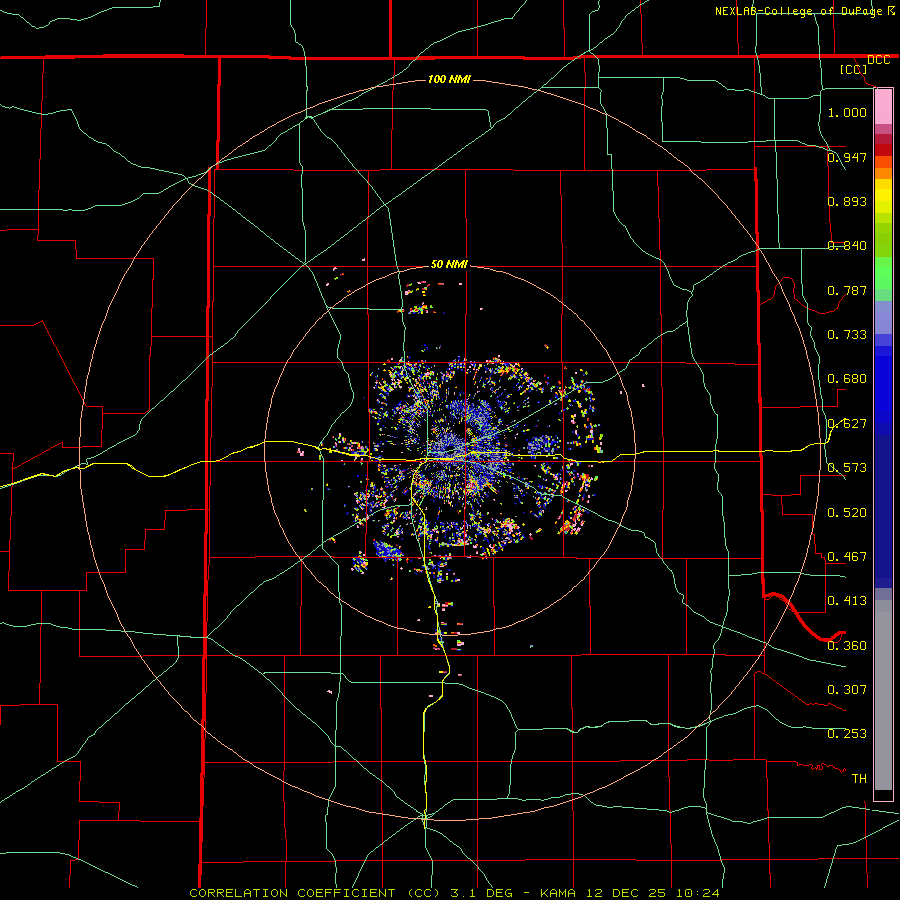Viewport: 900px width, 900px height.
Task: Click the 1.000 color scale value
Action: (x=847, y=112)
